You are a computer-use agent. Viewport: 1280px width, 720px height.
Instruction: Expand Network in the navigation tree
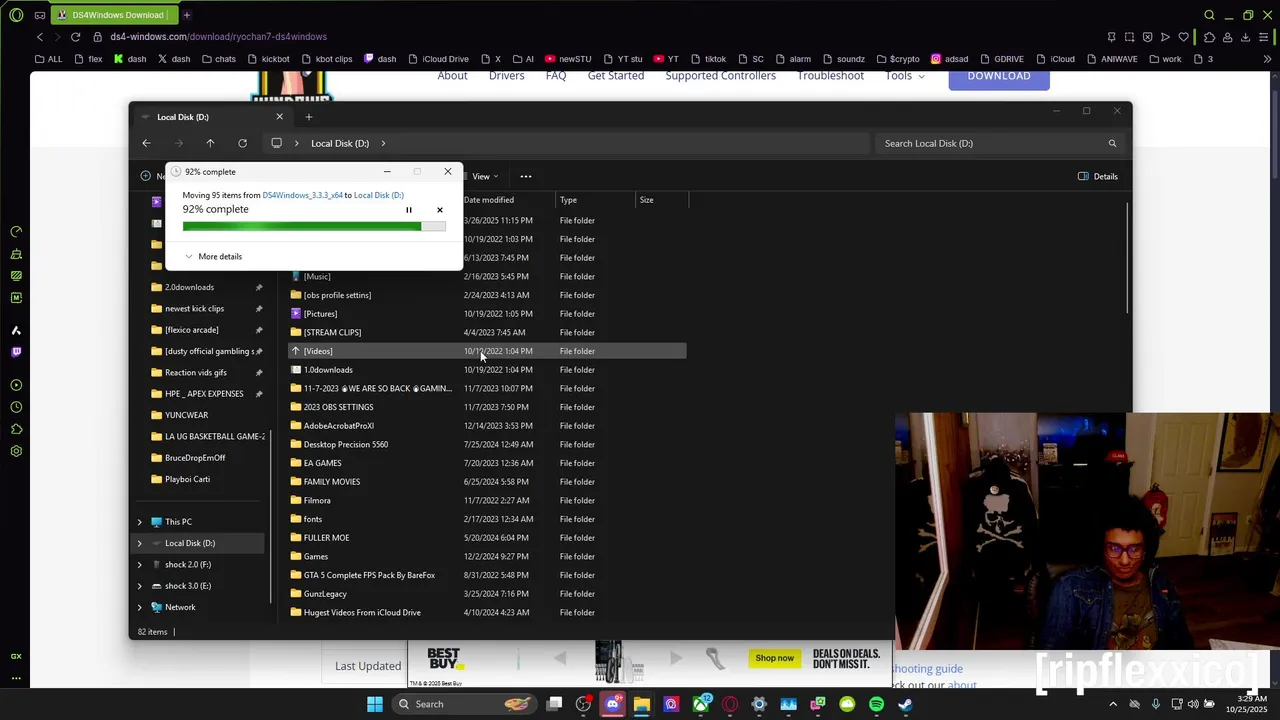click(139, 607)
